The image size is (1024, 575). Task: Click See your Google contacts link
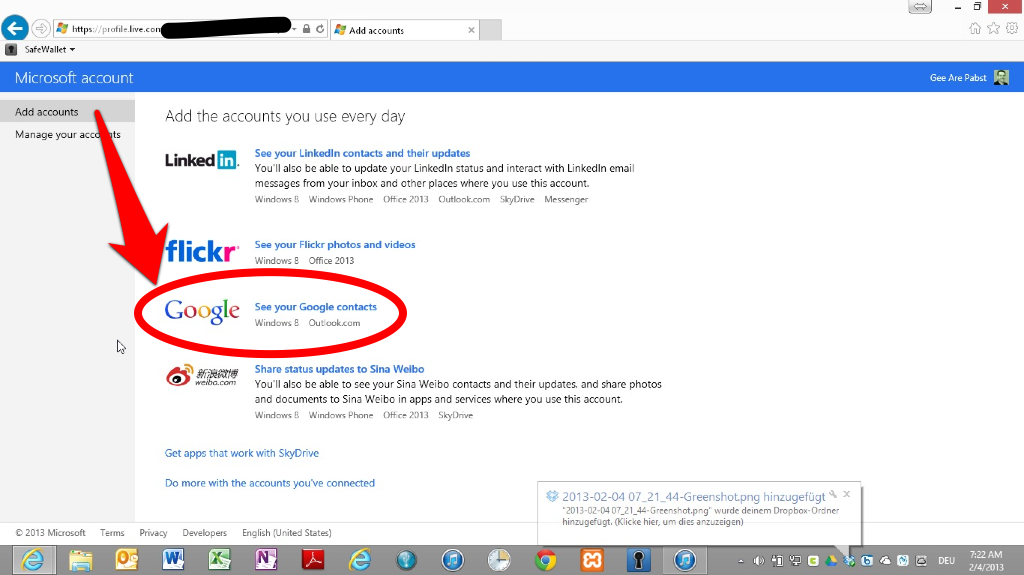click(x=316, y=307)
